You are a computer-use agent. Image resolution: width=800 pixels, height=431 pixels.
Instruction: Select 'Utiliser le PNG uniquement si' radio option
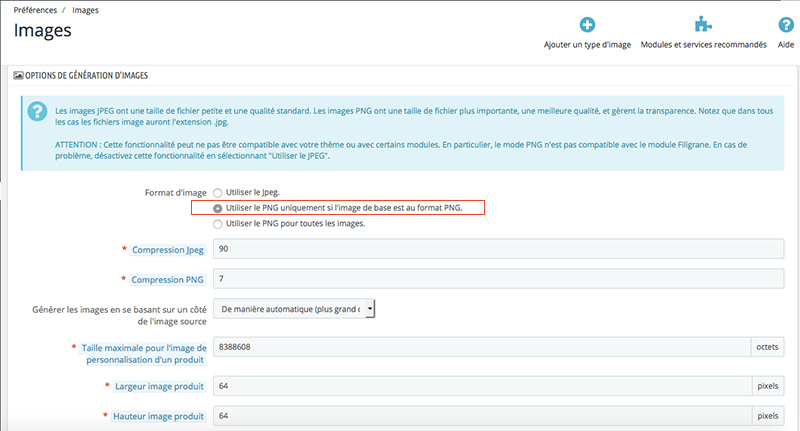click(x=218, y=208)
